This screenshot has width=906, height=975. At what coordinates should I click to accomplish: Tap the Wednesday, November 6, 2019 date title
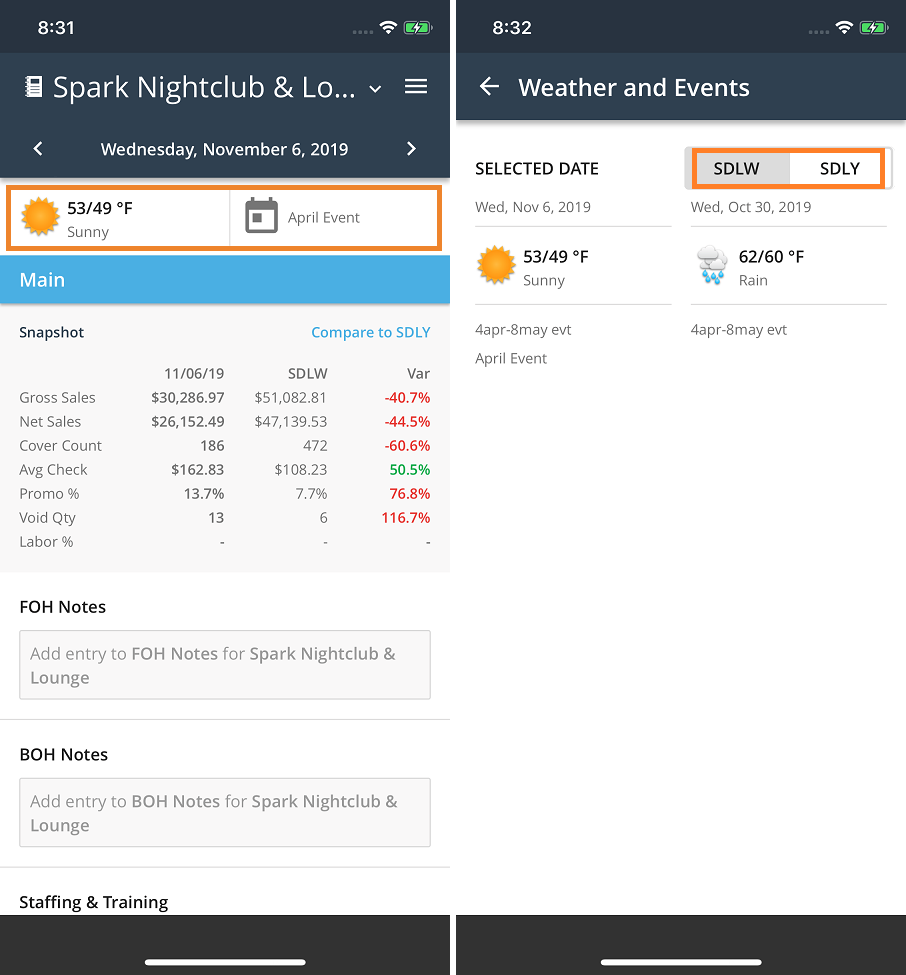pyautogui.click(x=225, y=149)
